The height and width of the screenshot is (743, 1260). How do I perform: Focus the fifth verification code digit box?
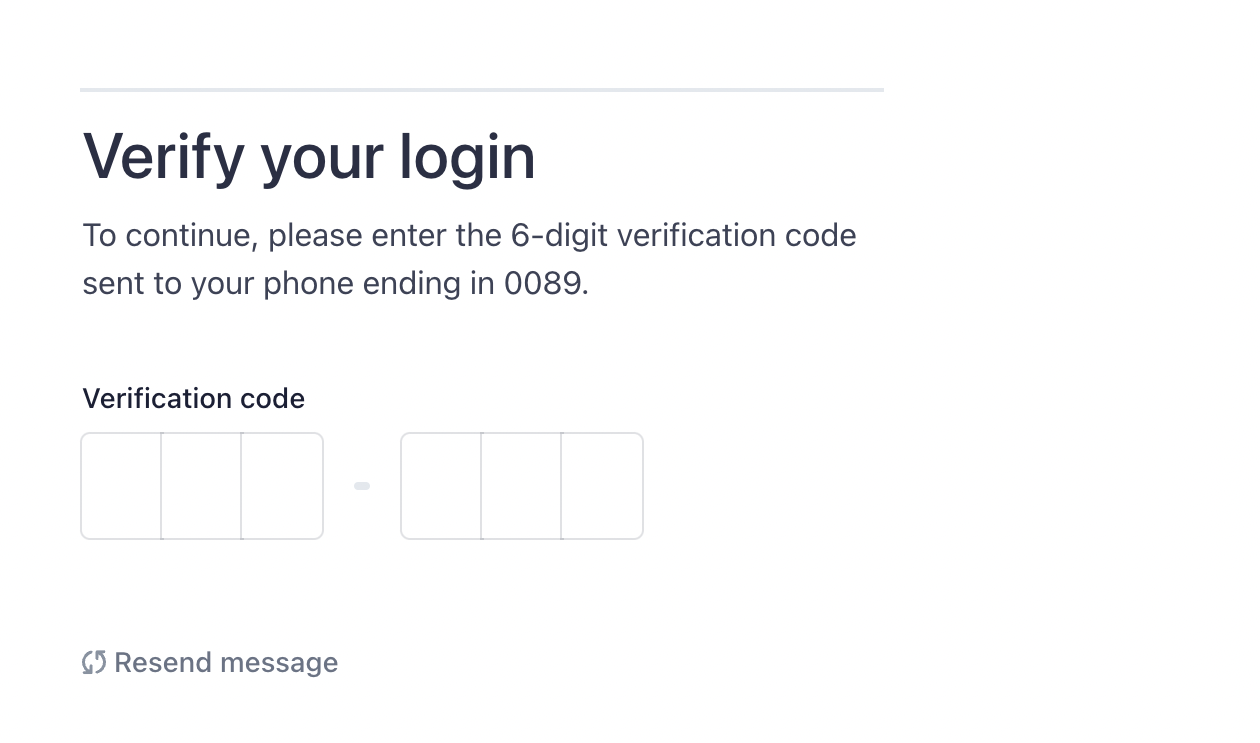(521, 486)
